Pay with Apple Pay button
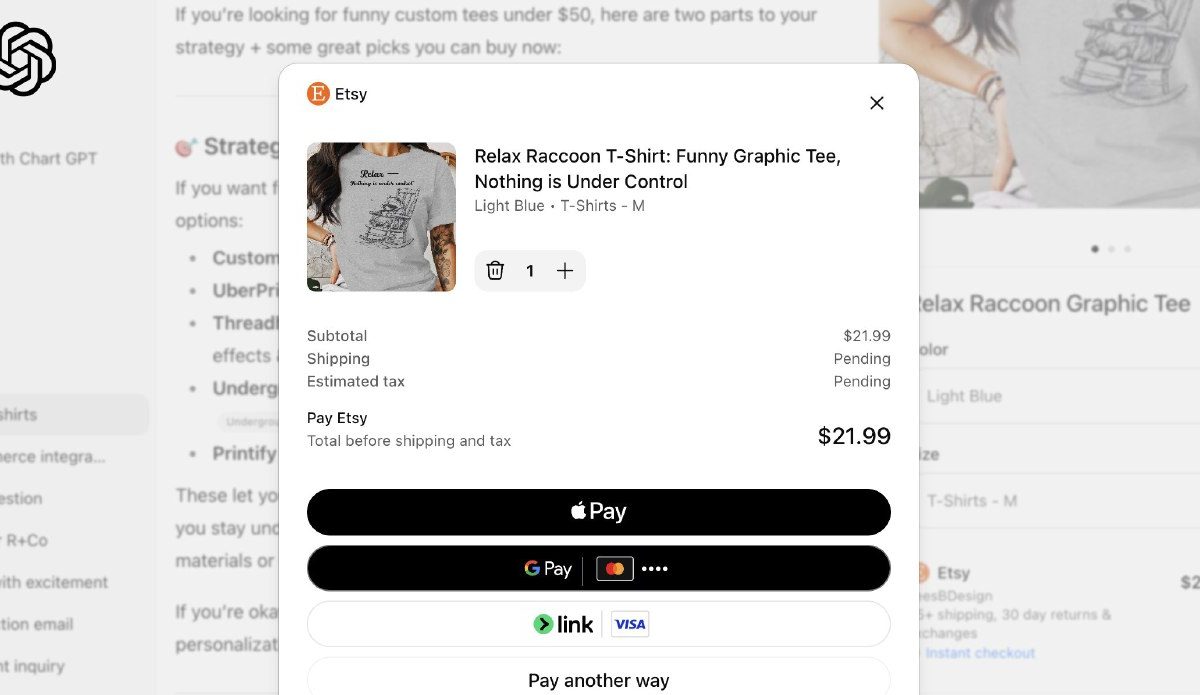The image size is (1200, 695). [598, 512]
